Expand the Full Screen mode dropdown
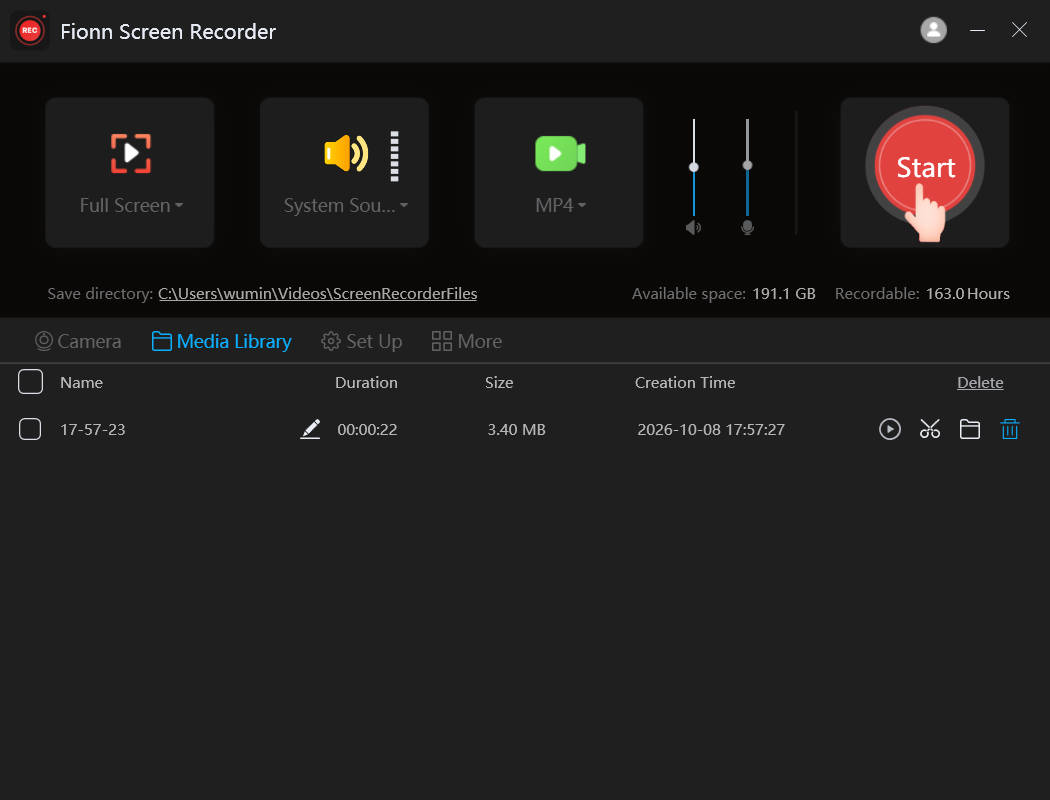This screenshot has height=800, width=1050. (x=179, y=206)
